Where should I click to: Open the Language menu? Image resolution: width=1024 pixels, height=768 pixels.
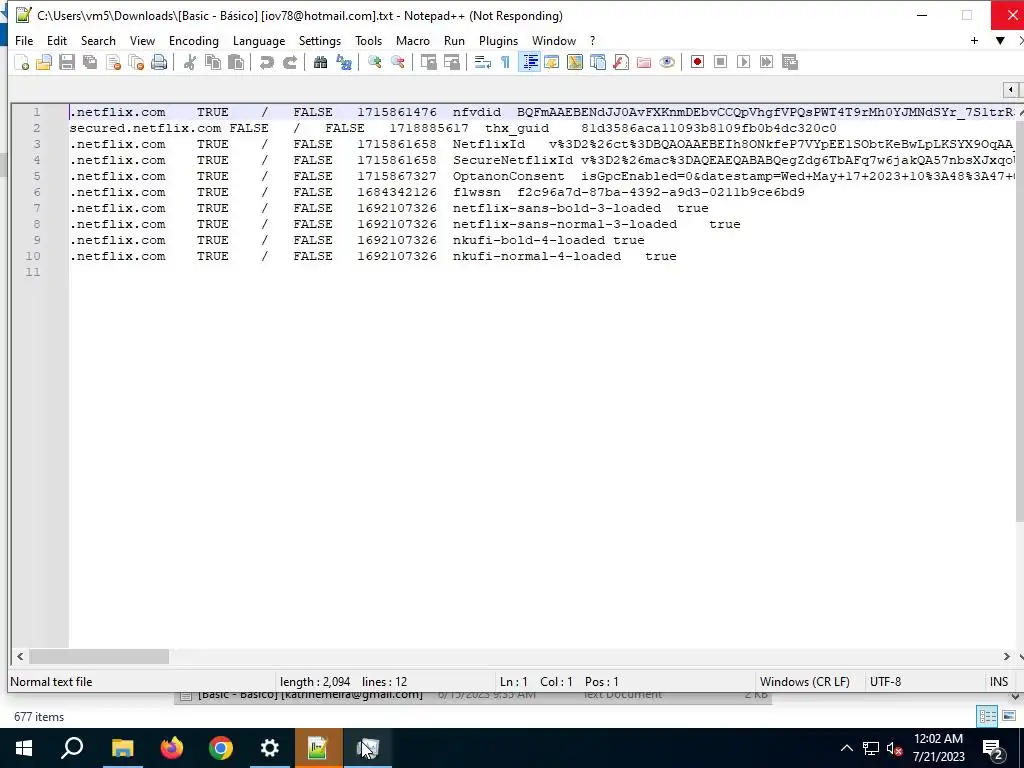coord(259,40)
